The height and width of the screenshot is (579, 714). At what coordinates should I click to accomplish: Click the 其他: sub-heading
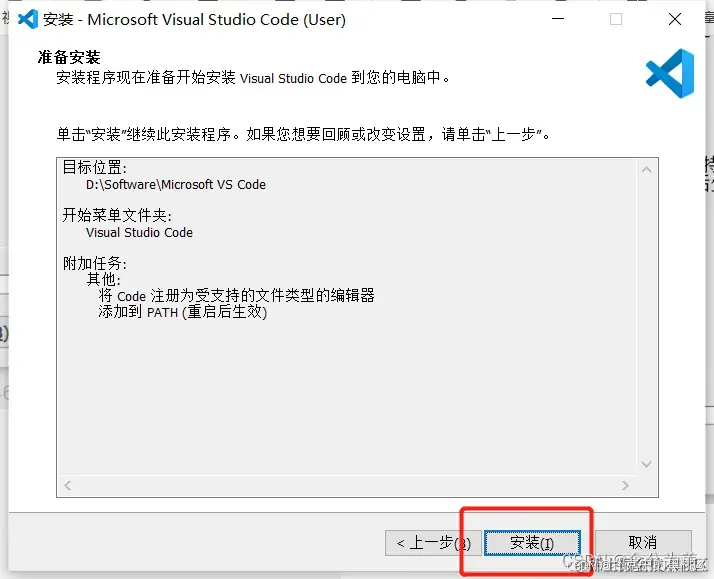(x=103, y=279)
